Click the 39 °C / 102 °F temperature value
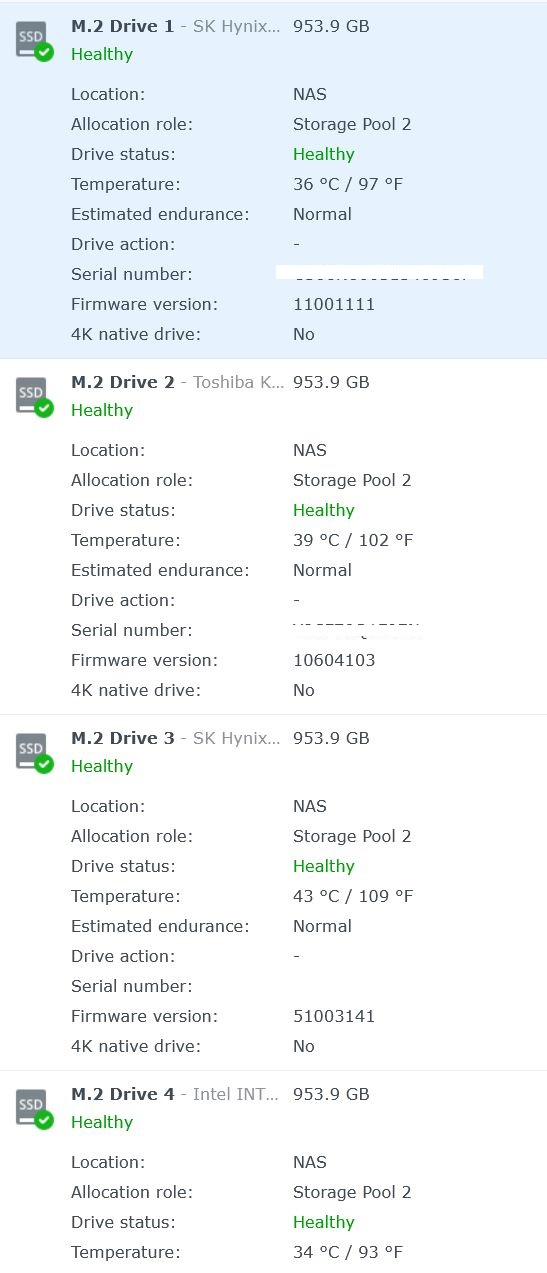Image resolution: width=547 pixels, height=1273 pixels. coord(353,540)
